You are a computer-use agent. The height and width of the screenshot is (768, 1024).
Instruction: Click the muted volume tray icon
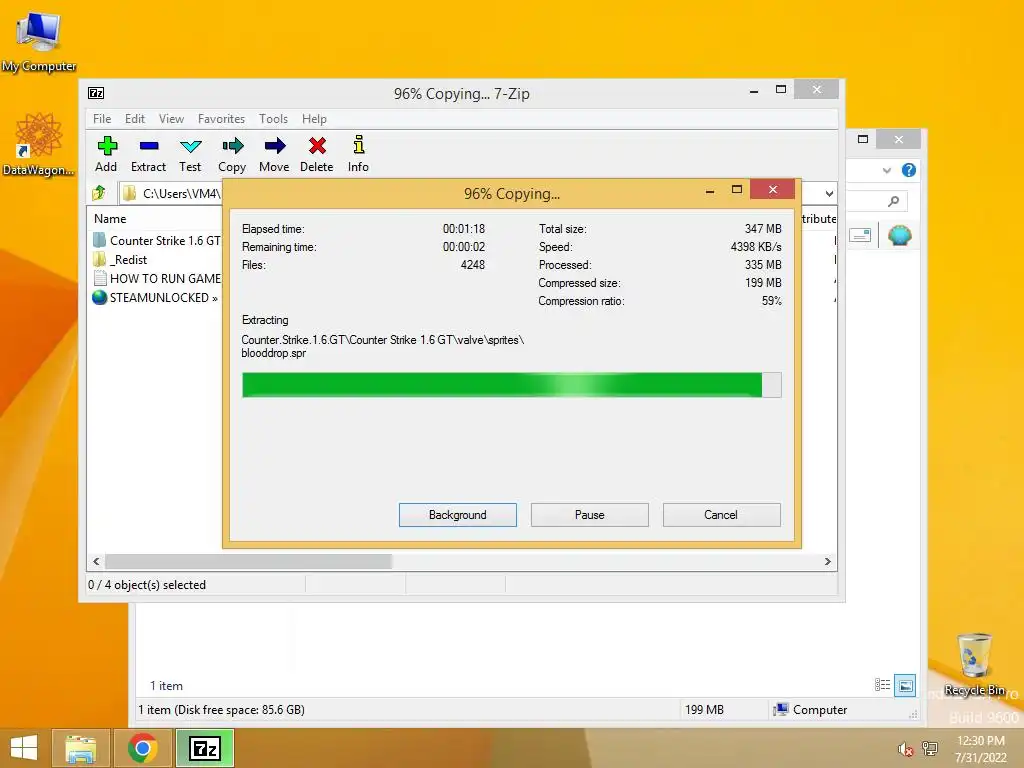click(x=905, y=749)
